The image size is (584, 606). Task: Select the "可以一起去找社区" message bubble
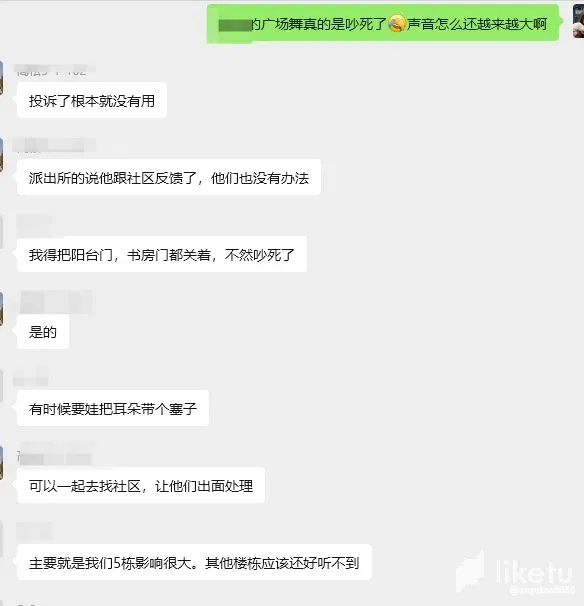tap(141, 485)
